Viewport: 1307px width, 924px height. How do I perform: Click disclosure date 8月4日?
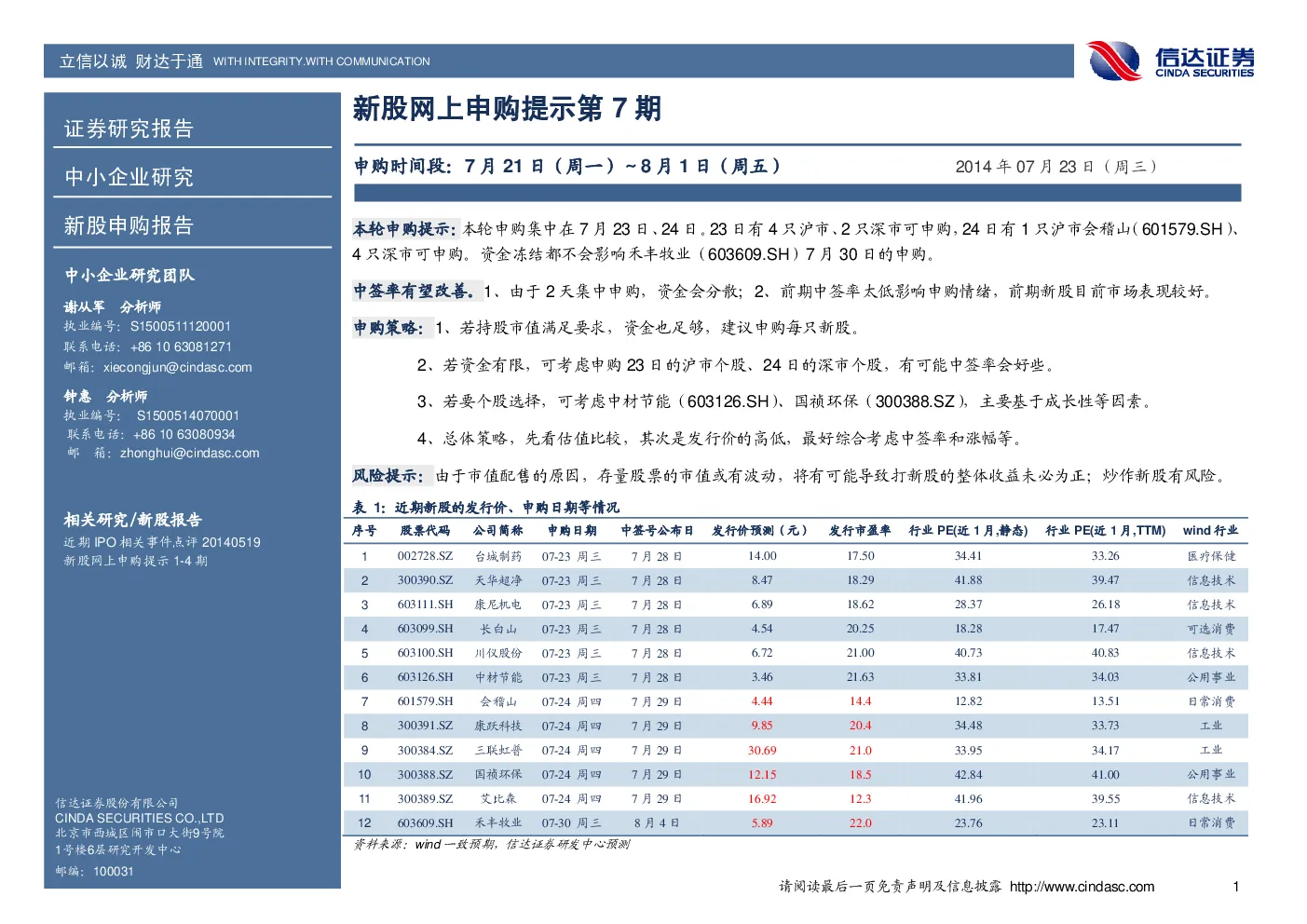[657, 822]
